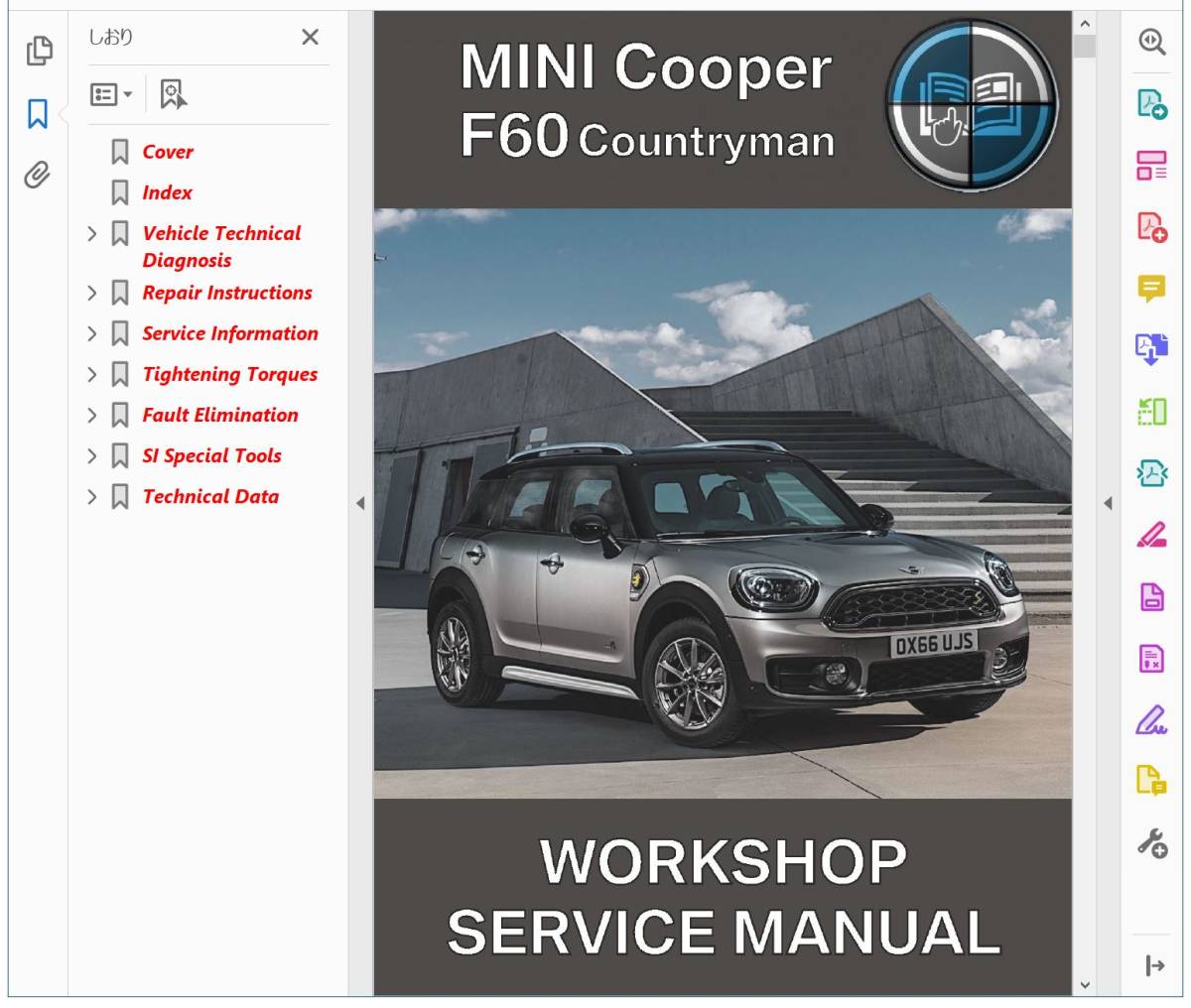This screenshot has height=1008, width=1191.
Task: Expand Service Information bookmark
Action: (x=92, y=333)
